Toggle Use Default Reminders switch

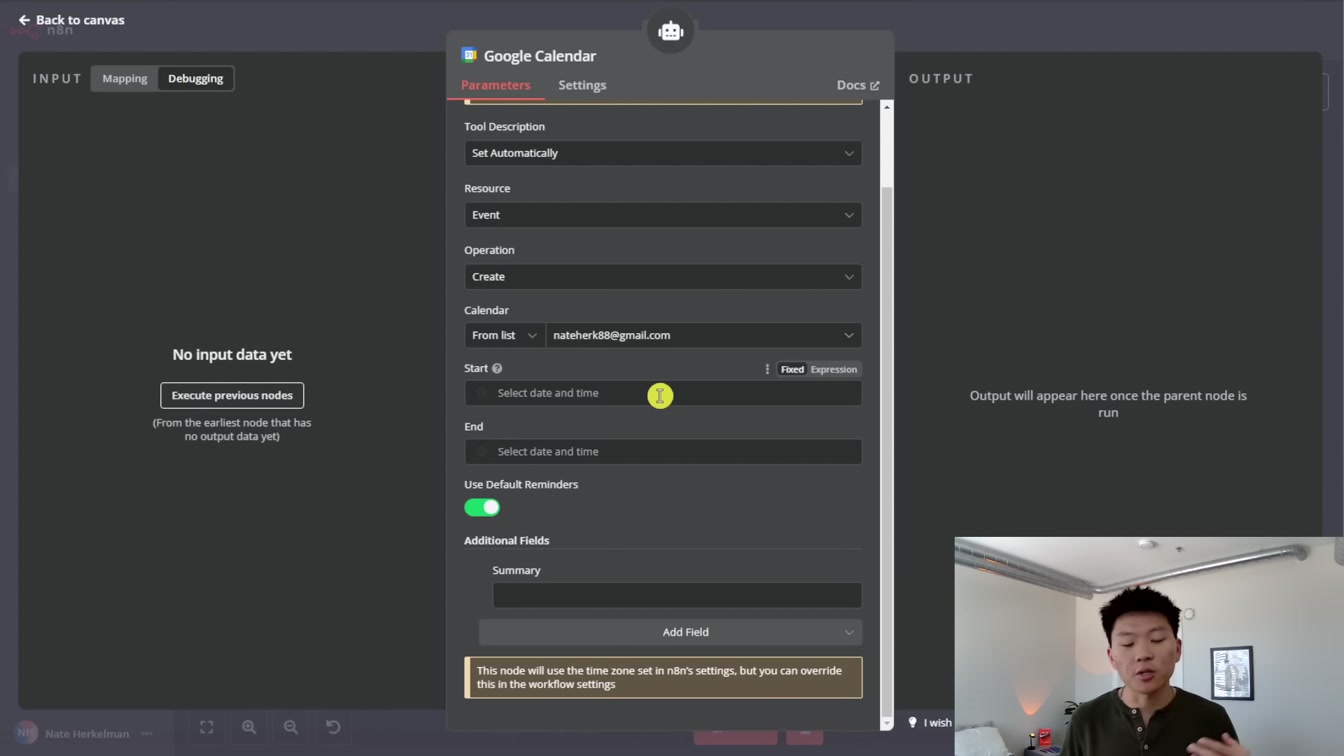click(x=482, y=507)
